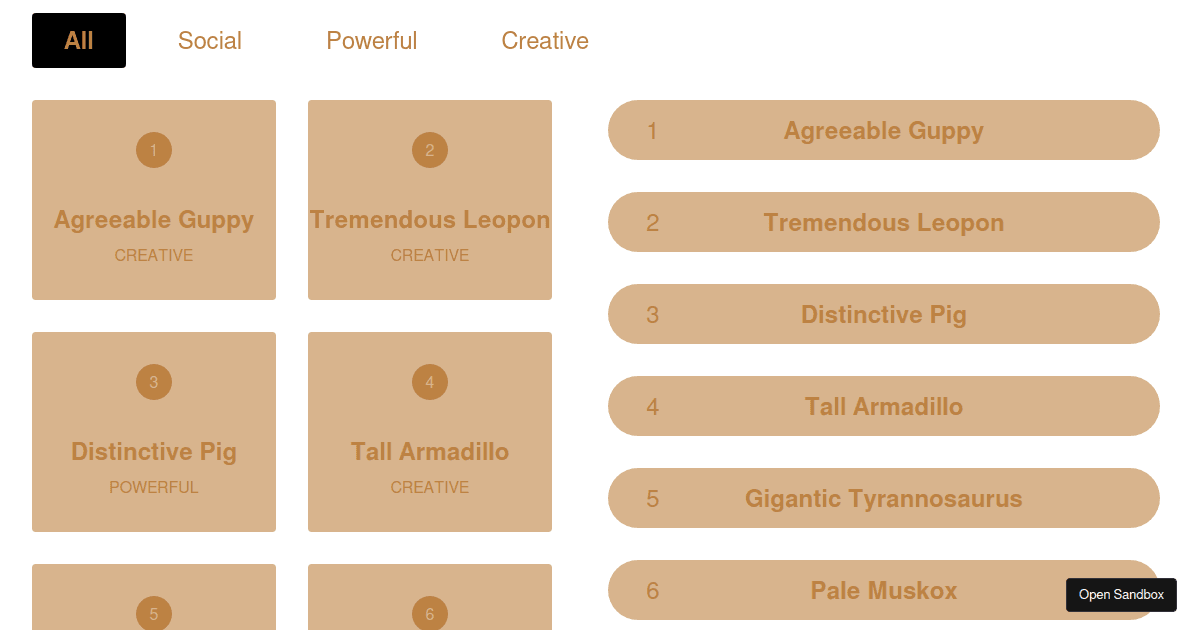The height and width of the screenshot is (630, 1200).
Task: Select the Distinctive Pig list row
Action: 884,314
